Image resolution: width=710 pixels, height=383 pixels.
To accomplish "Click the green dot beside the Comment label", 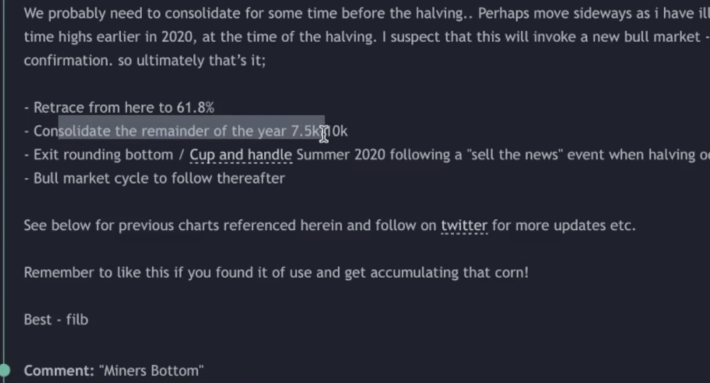I will click(5, 370).
